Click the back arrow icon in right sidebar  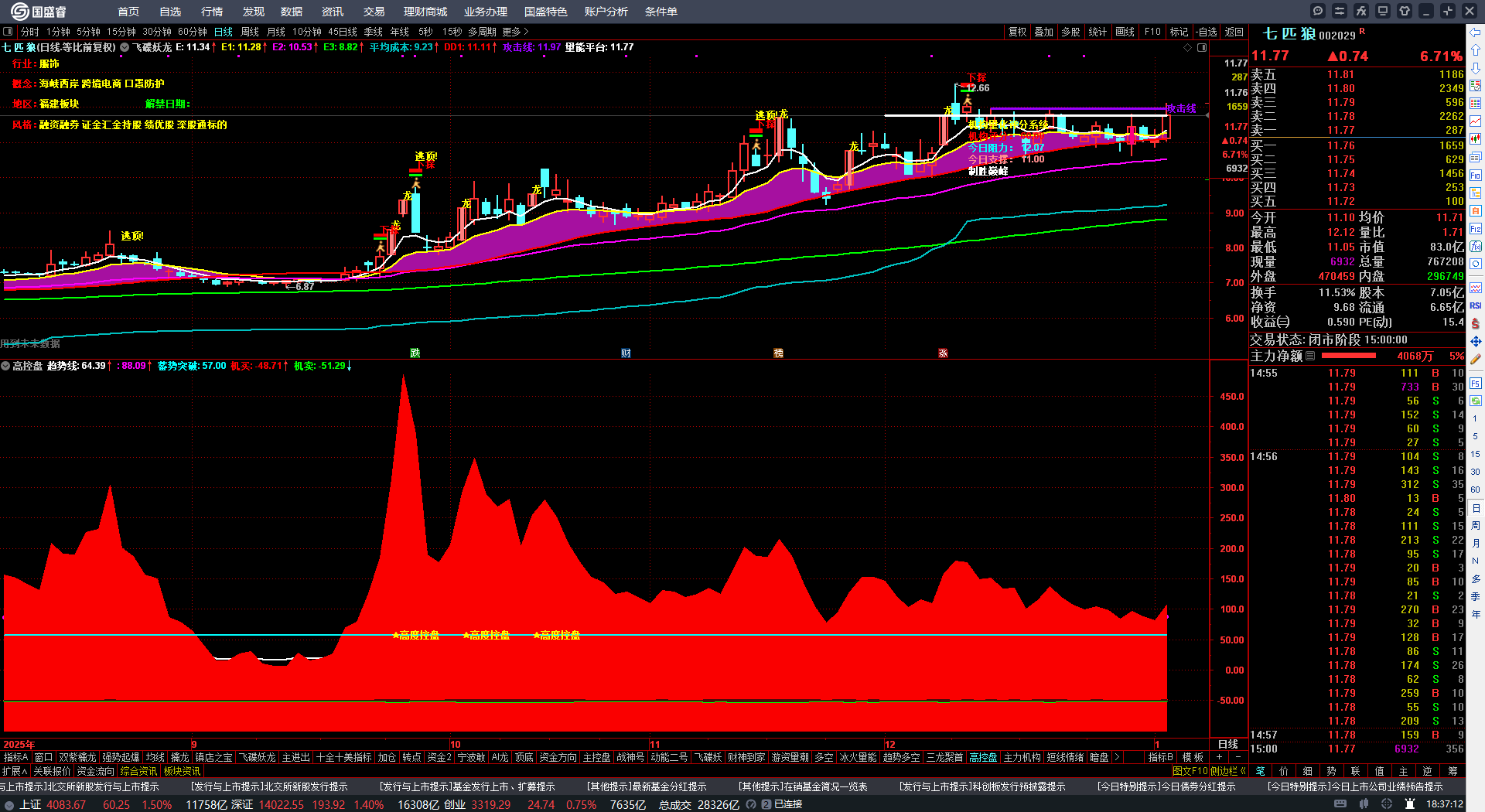click(x=1476, y=32)
